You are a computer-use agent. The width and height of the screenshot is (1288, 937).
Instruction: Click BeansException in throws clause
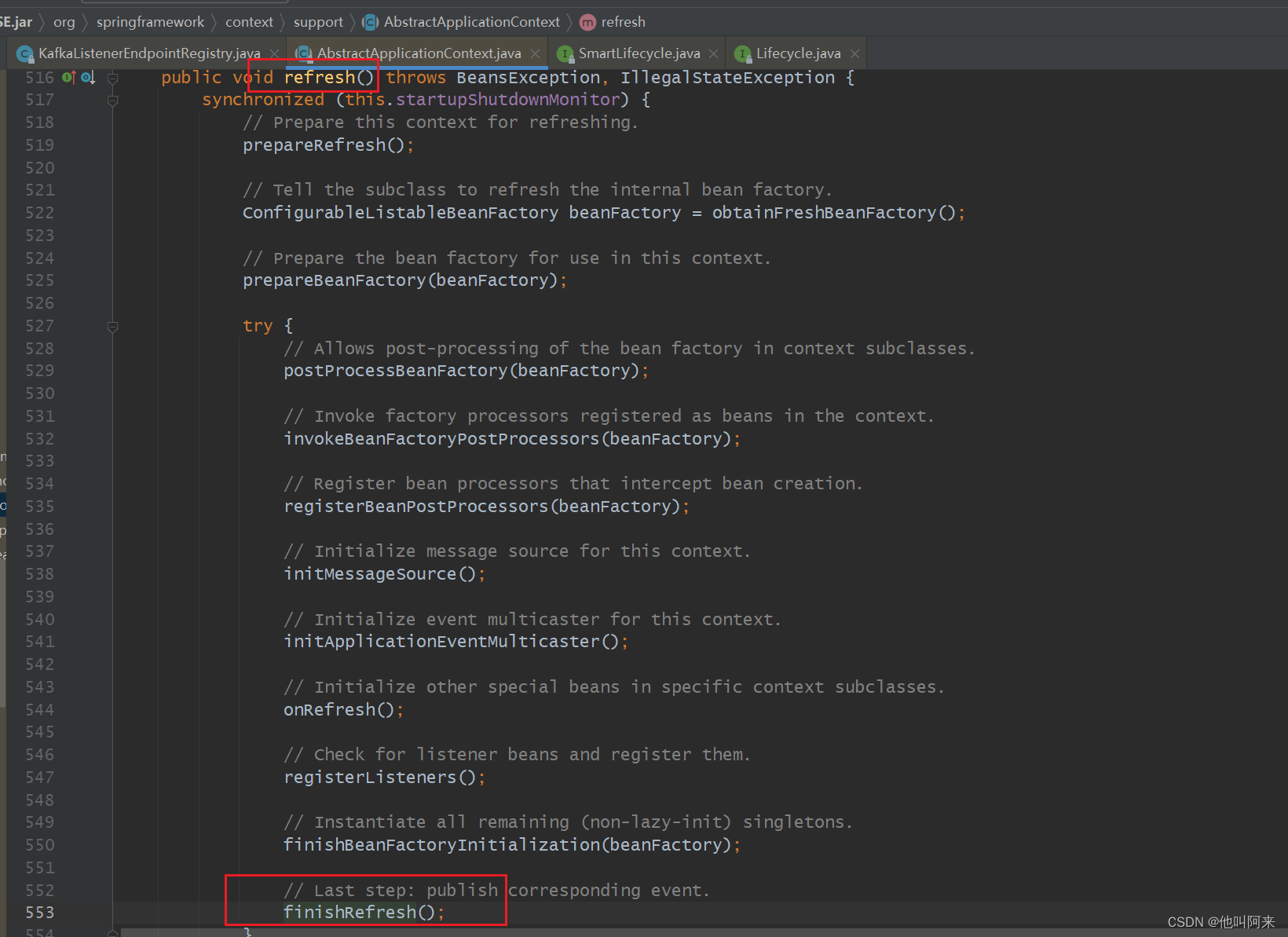pyautogui.click(x=528, y=77)
